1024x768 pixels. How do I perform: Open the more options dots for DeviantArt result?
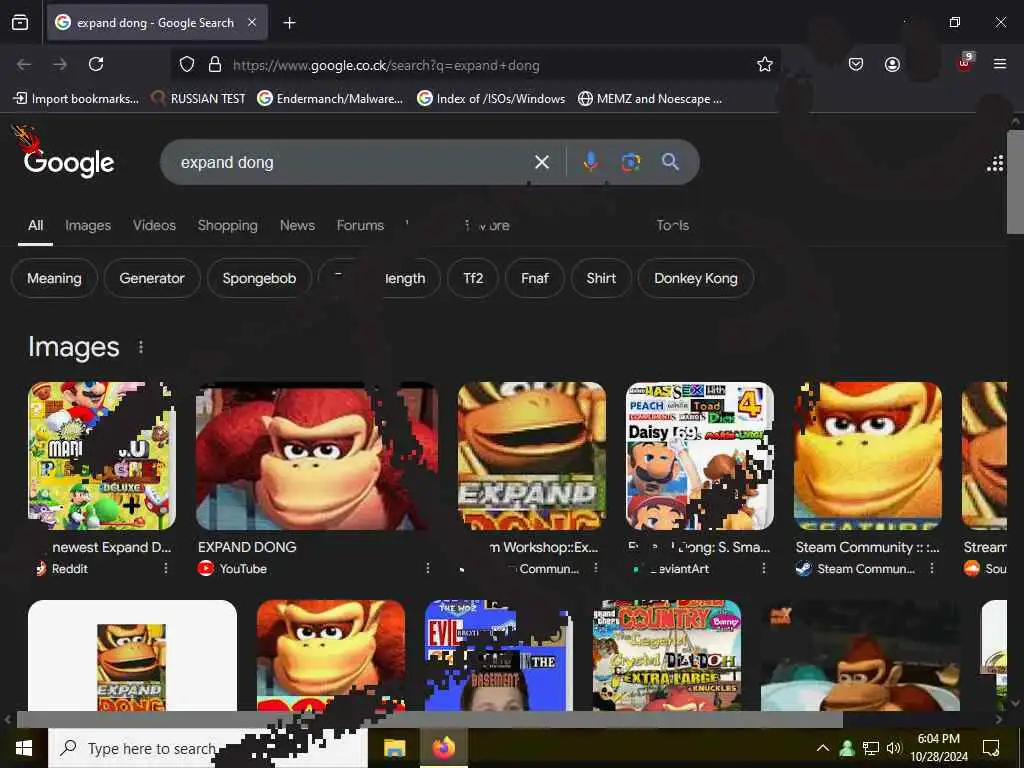(763, 568)
